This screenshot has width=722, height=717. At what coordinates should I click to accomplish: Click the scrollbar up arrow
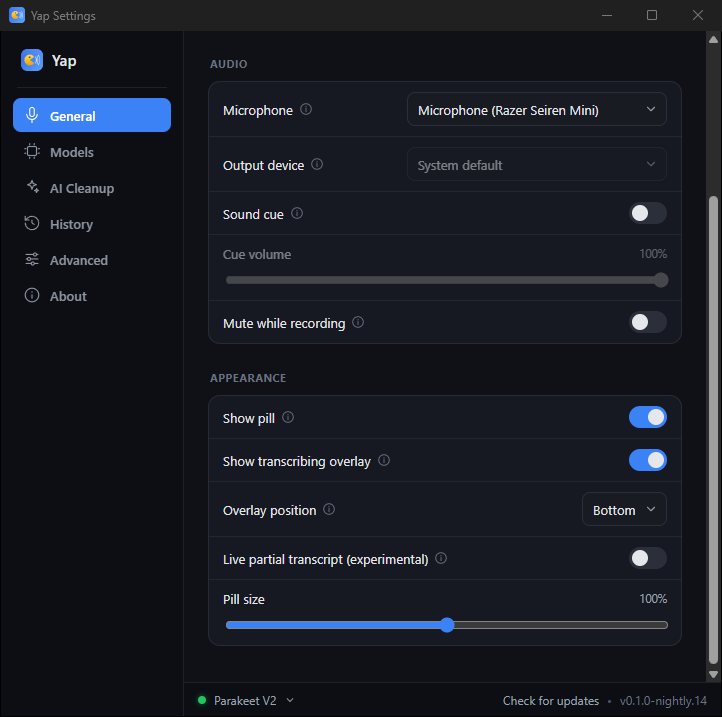pyautogui.click(x=713, y=40)
